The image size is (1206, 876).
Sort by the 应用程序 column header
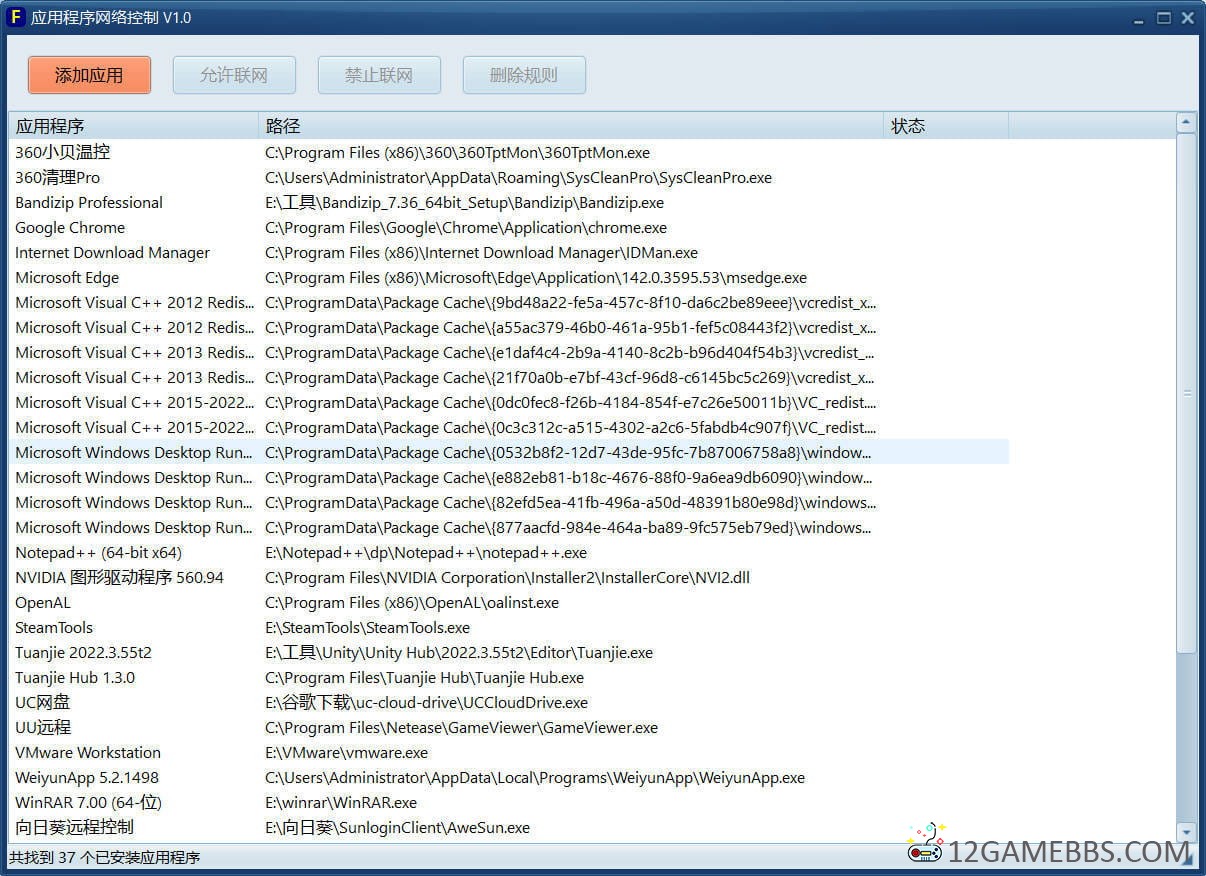[x=132, y=126]
